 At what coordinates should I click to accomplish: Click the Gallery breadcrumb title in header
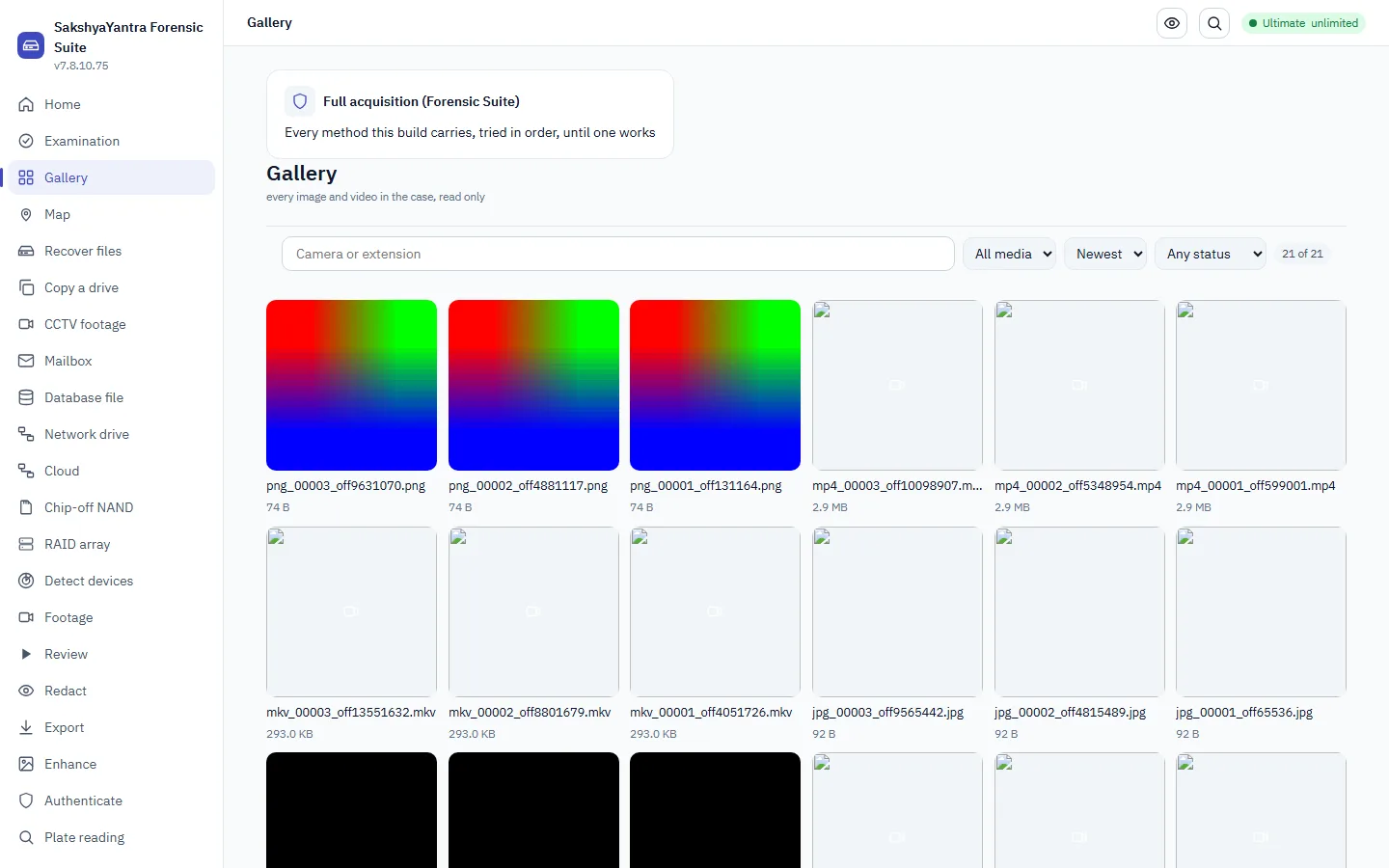[x=269, y=22]
